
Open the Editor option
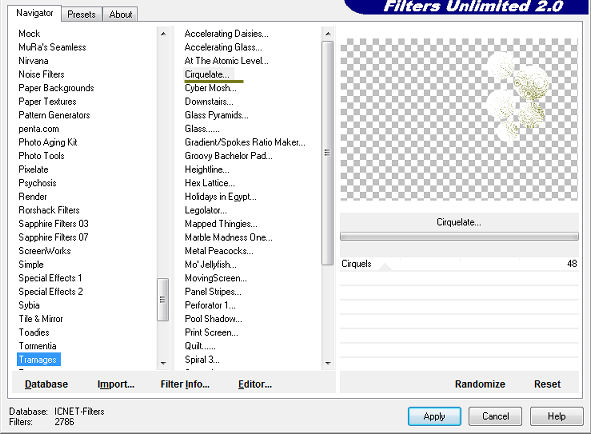pyautogui.click(x=255, y=384)
